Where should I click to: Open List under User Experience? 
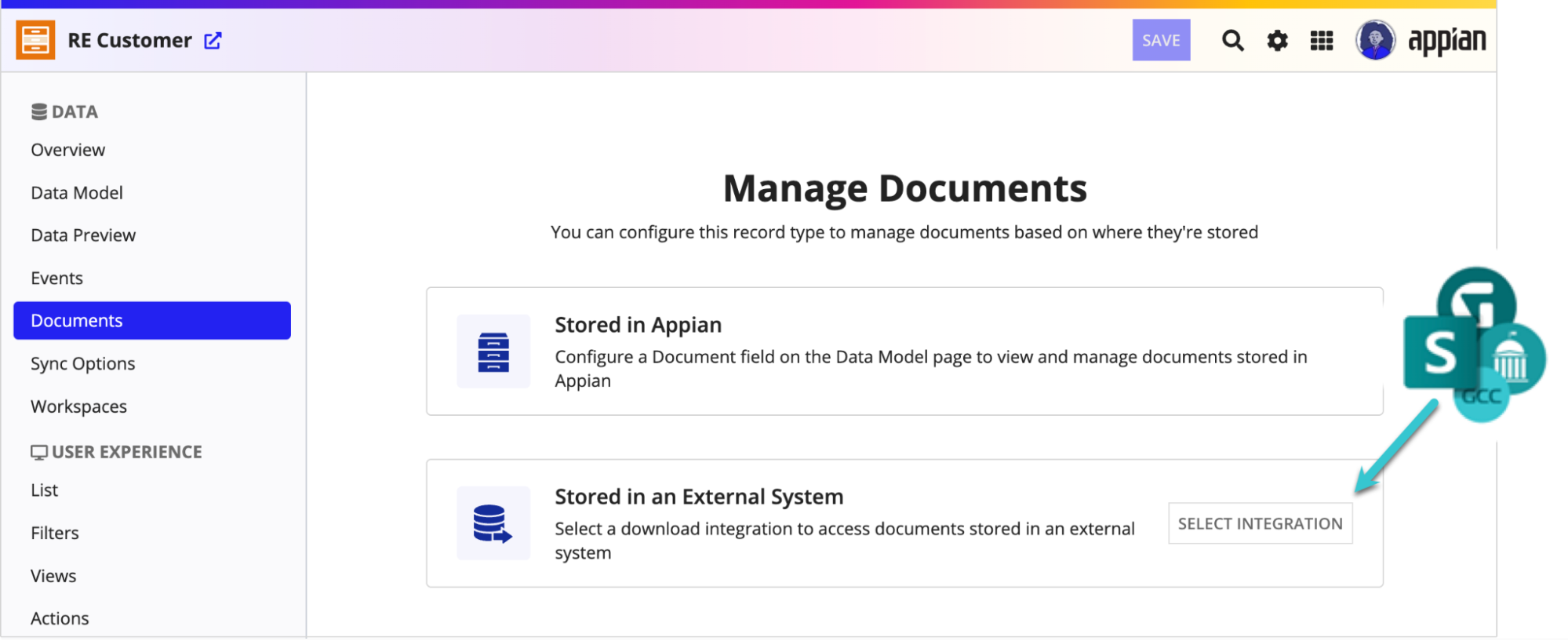[45, 490]
